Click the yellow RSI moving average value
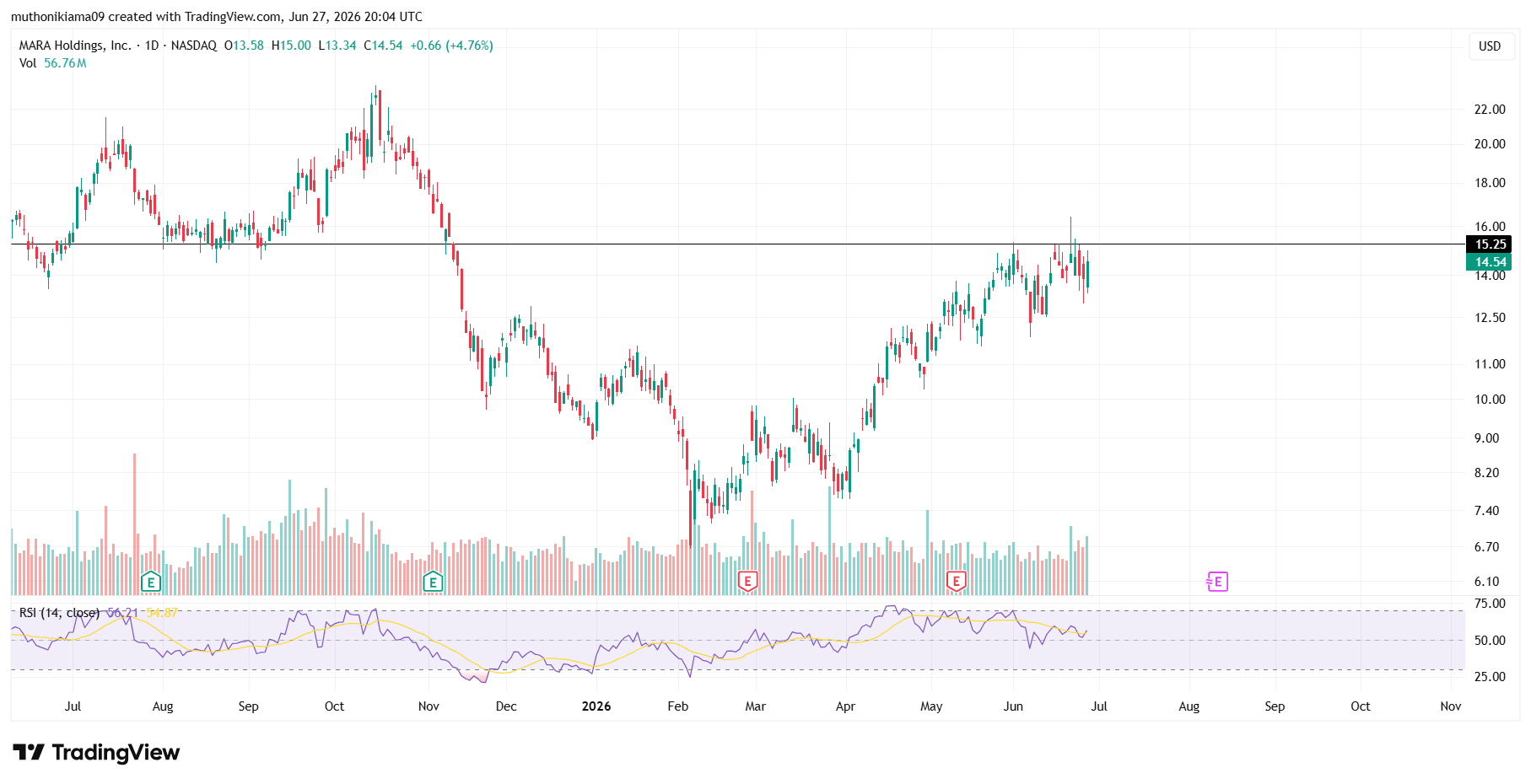The height and width of the screenshot is (784, 1531). 162,613
